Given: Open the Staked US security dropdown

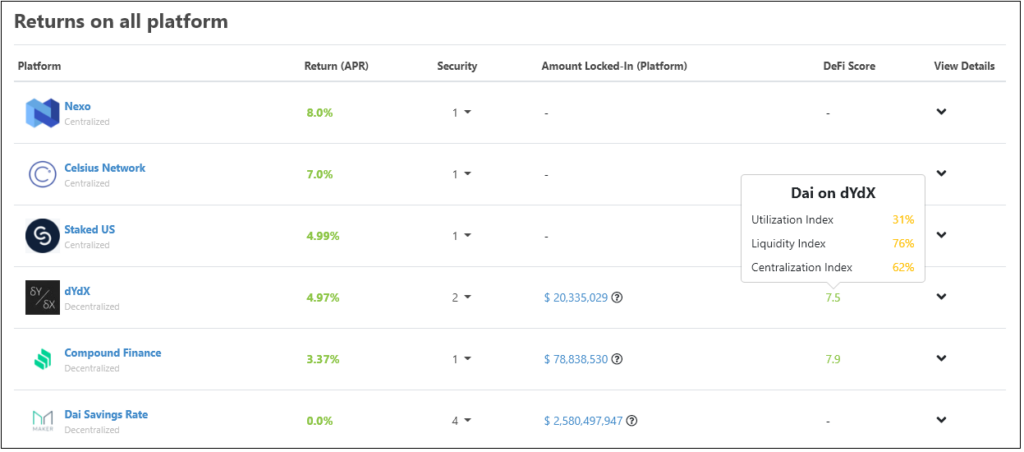Looking at the screenshot, I should click(x=462, y=236).
